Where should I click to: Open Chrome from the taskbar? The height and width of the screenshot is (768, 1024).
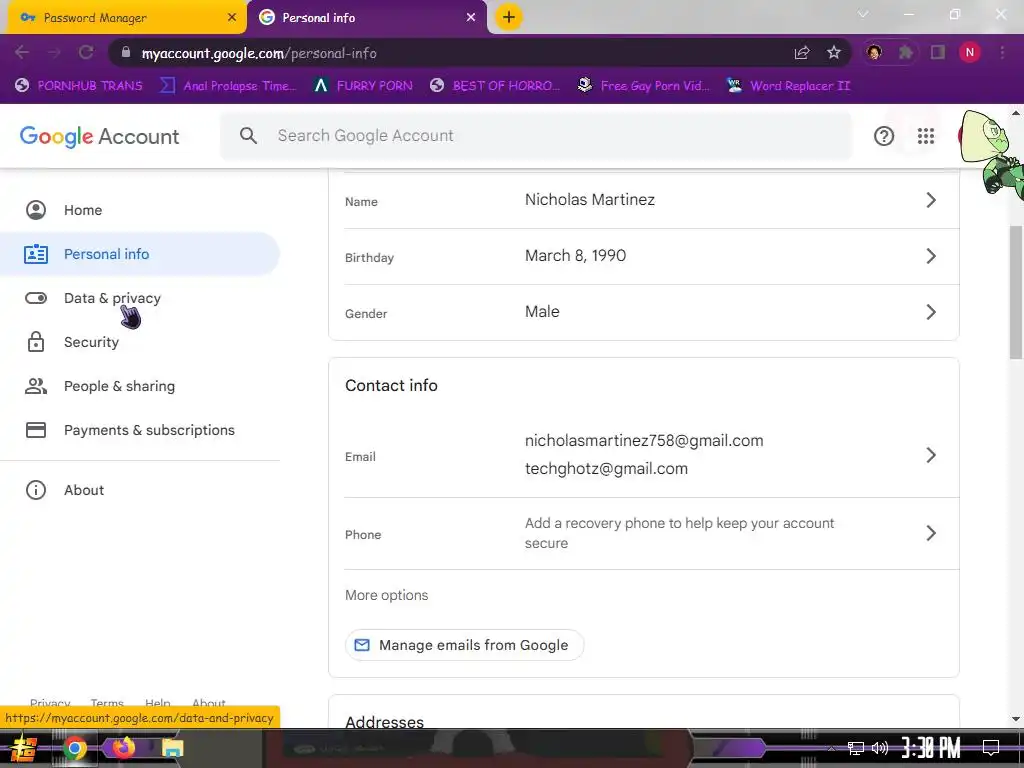click(x=74, y=748)
